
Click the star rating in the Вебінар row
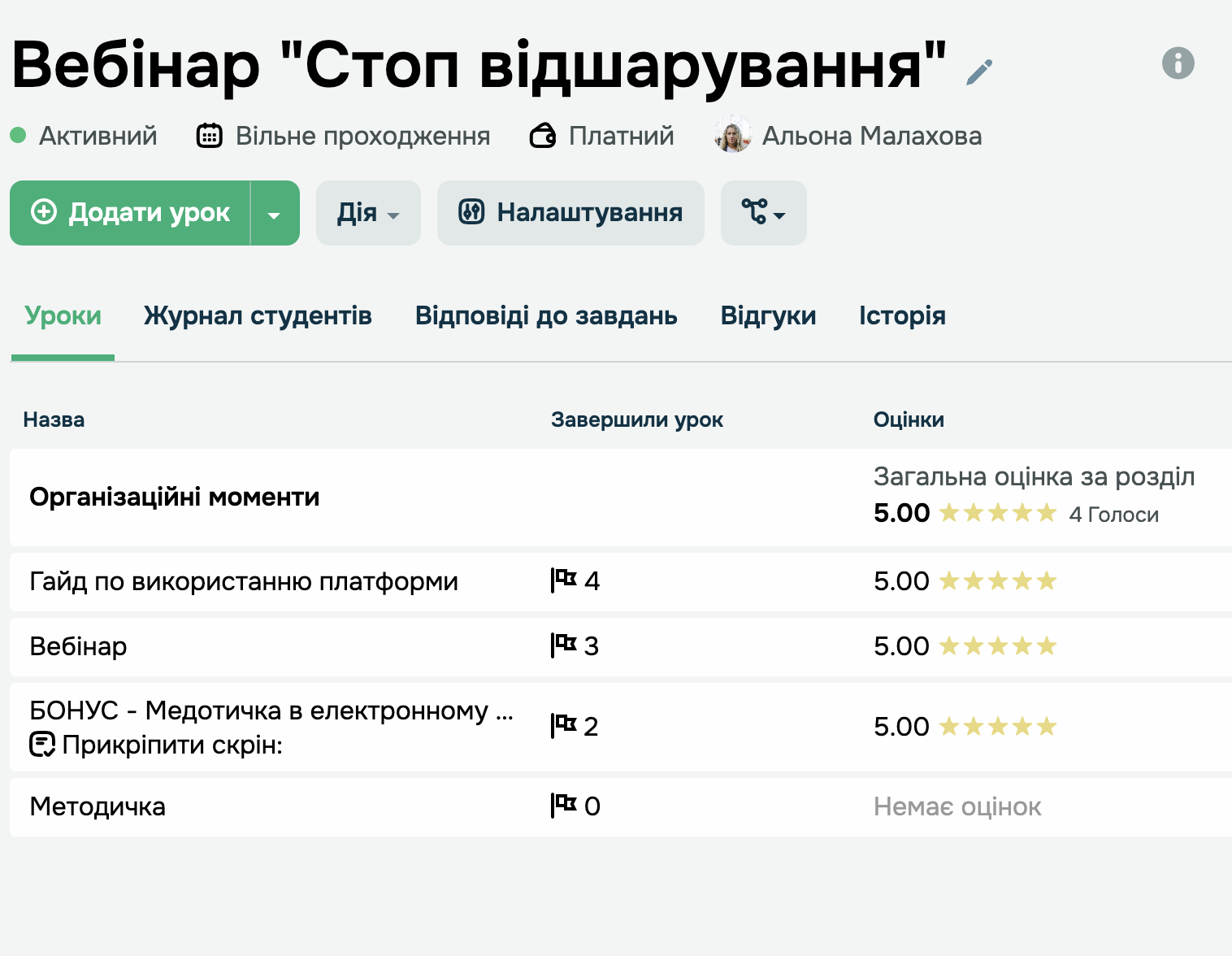tap(997, 646)
